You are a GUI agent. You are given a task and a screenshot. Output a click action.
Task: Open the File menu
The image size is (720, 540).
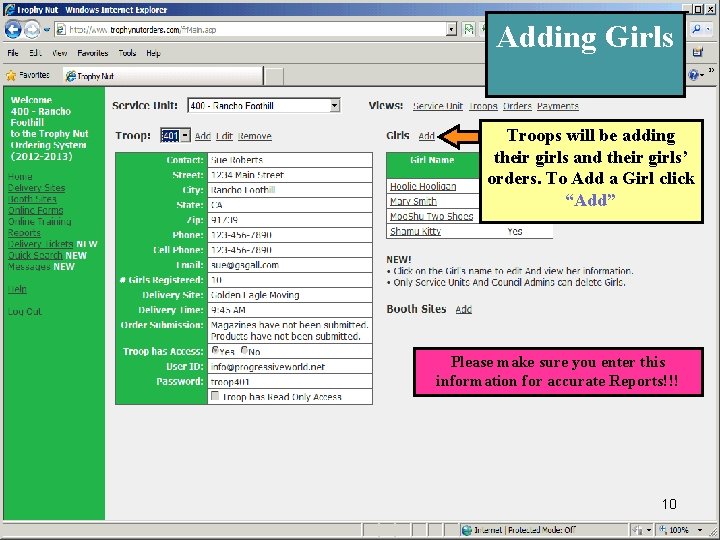(x=13, y=53)
